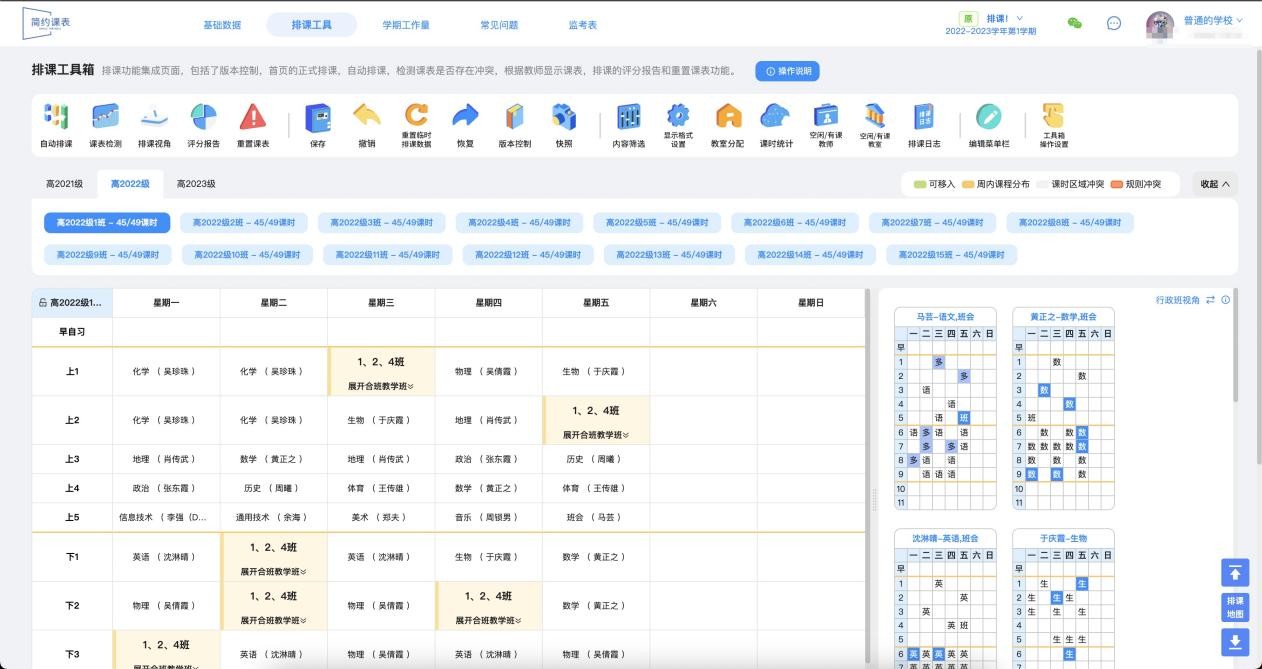Click the 简约课表 logo
This screenshot has width=1262, height=669.
click(x=47, y=24)
